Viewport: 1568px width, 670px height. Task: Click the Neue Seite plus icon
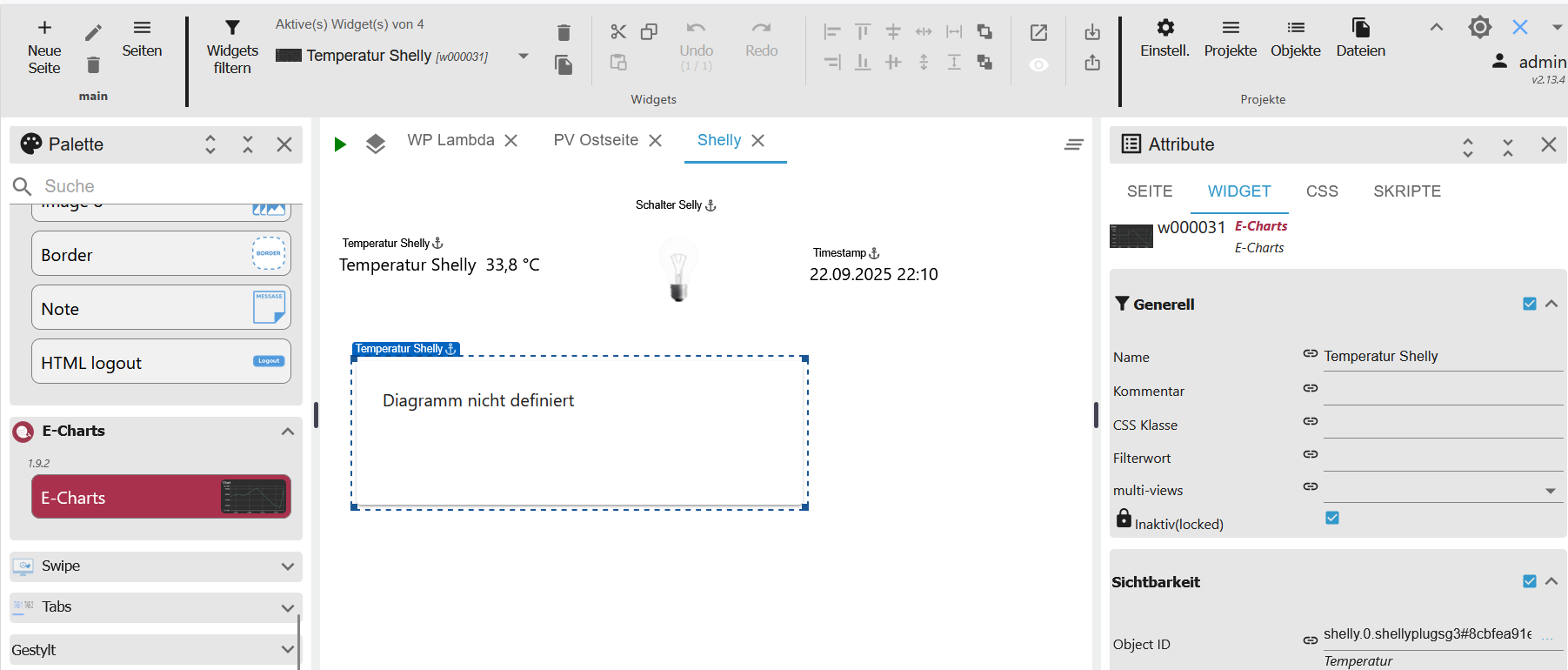pos(44,29)
